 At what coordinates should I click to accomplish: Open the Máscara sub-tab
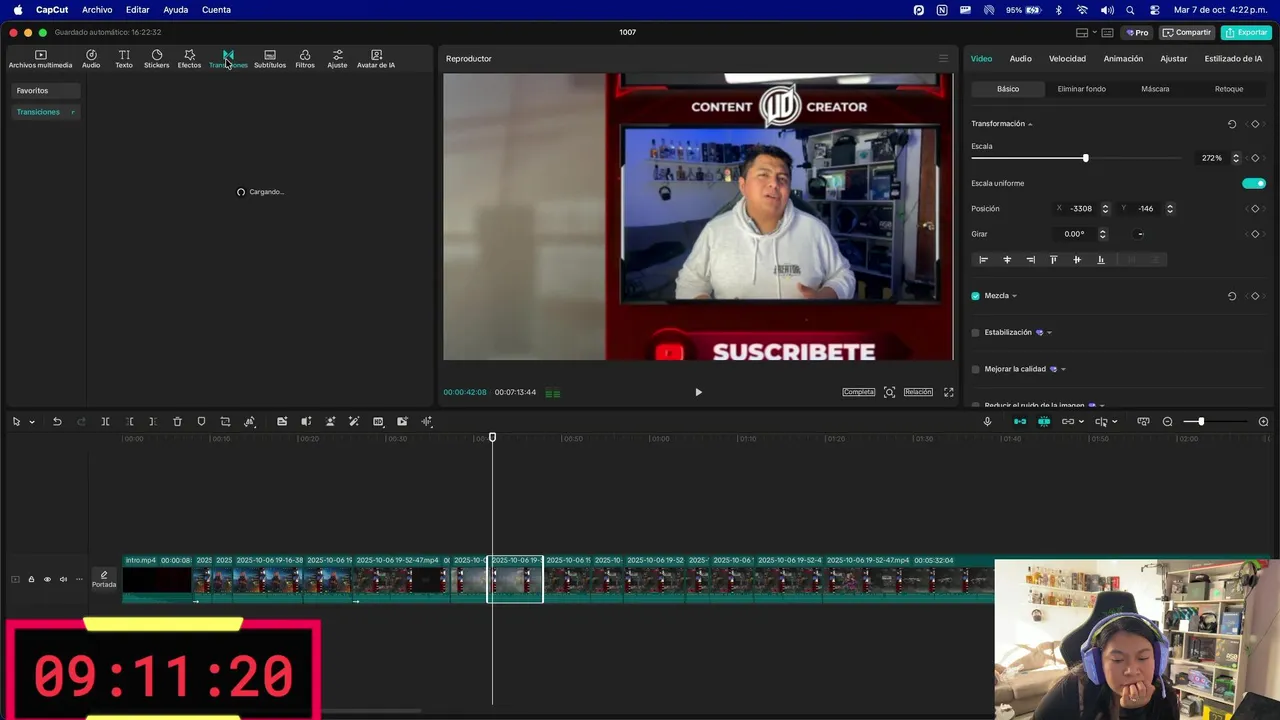coord(1155,89)
